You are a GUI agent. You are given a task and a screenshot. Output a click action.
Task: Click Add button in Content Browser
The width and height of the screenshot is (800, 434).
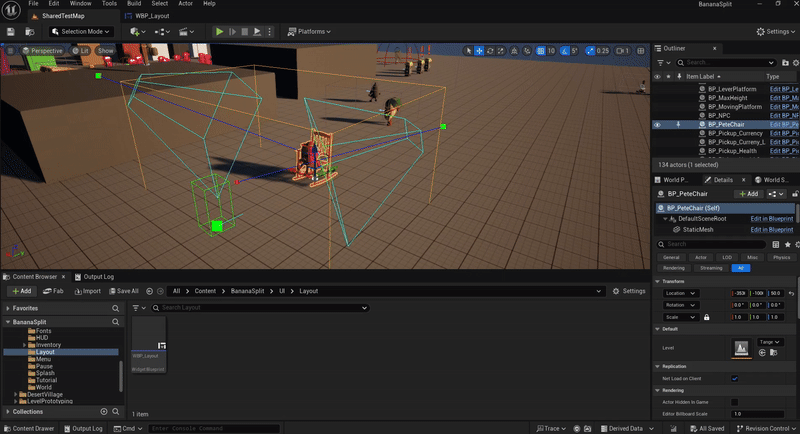click(20, 291)
